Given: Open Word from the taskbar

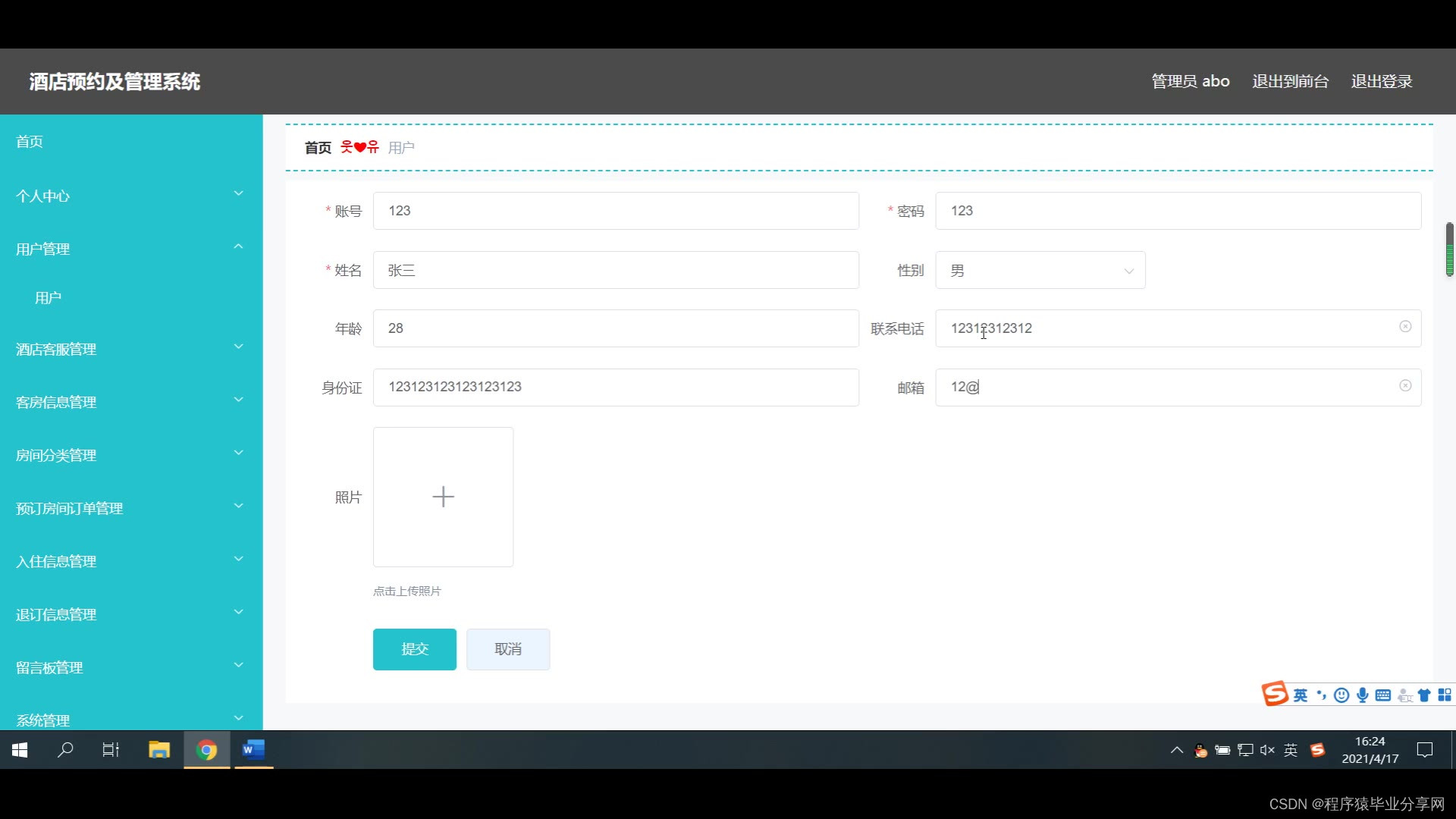Looking at the screenshot, I should pyautogui.click(x=253, y=750).
